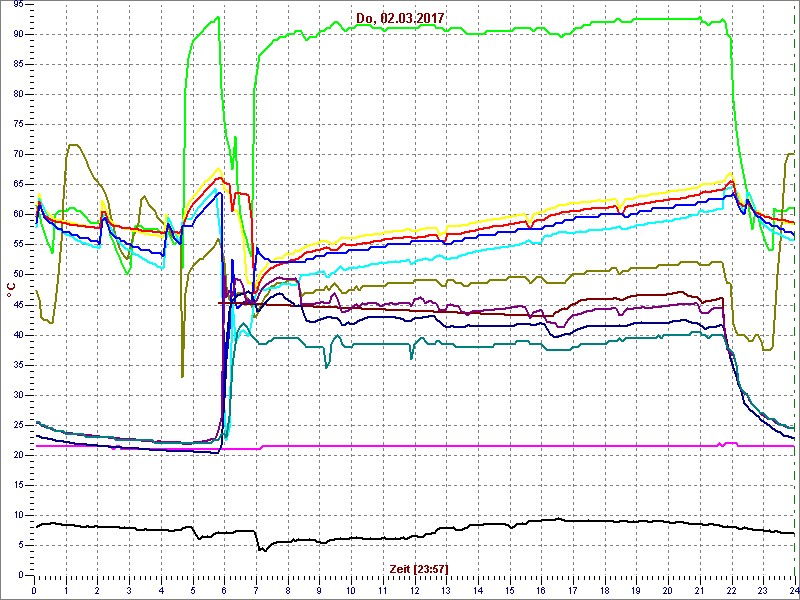Click hour 5 on the time axis

click(193, 591)
